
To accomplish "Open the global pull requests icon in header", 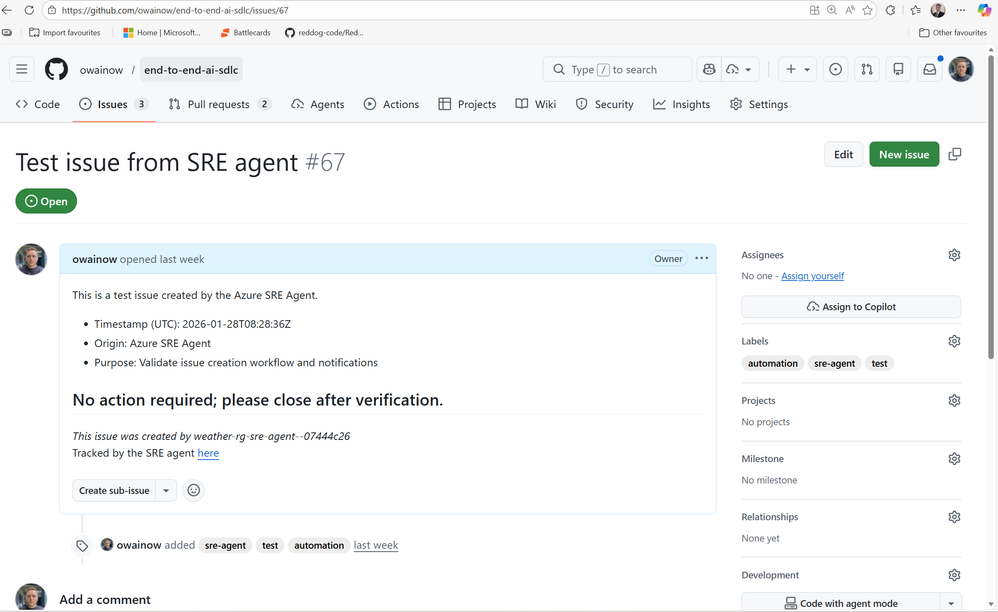I will point(867,69).
